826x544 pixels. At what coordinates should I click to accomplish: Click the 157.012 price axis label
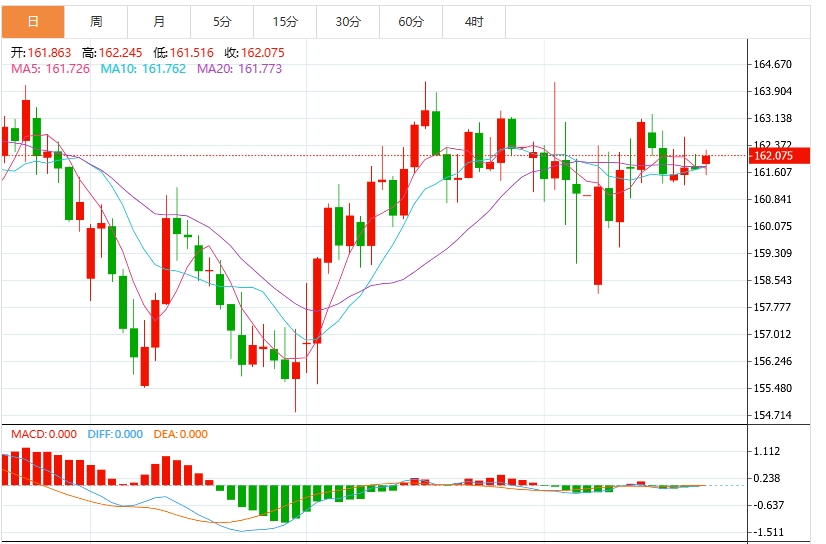pos(772,334)
